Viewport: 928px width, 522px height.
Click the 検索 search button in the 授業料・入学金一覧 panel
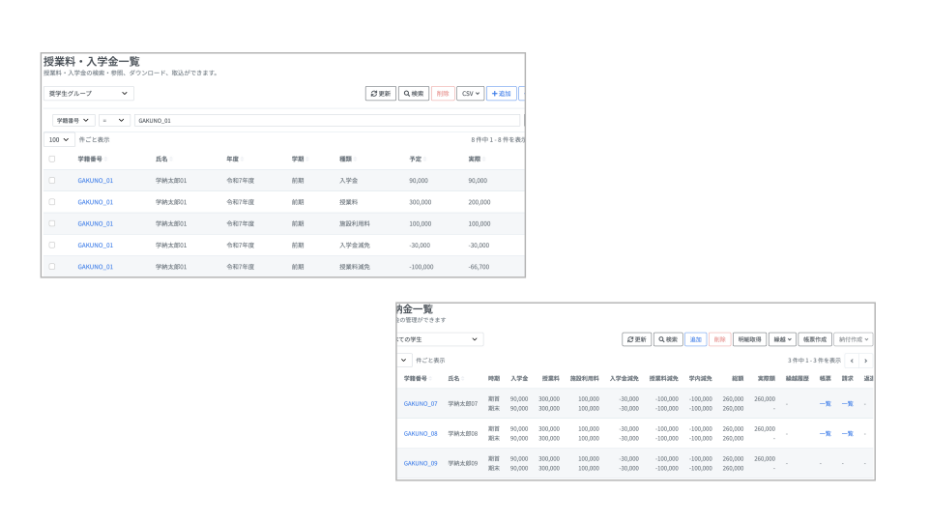pos(413,93)
